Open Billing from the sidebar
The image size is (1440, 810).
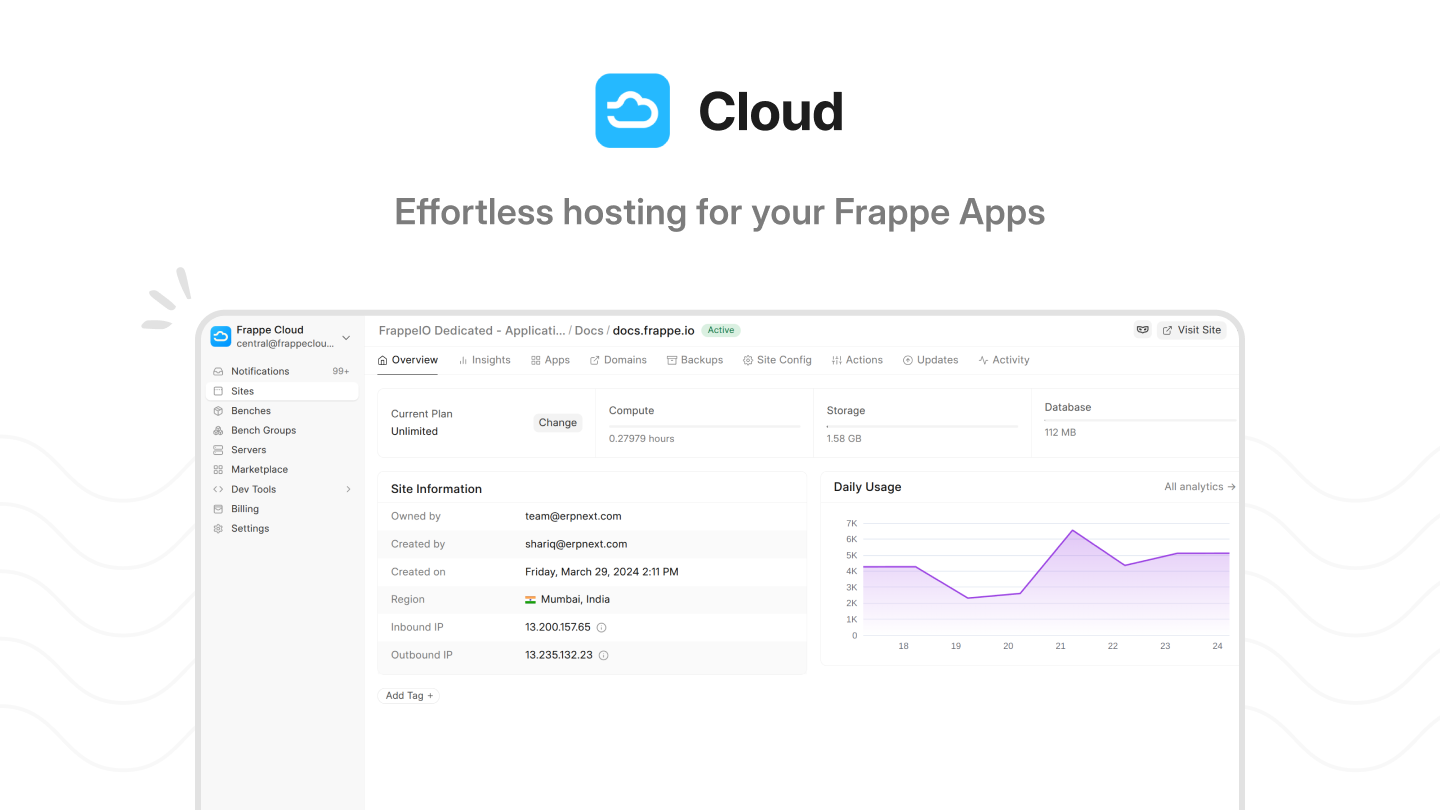(245, 508)
